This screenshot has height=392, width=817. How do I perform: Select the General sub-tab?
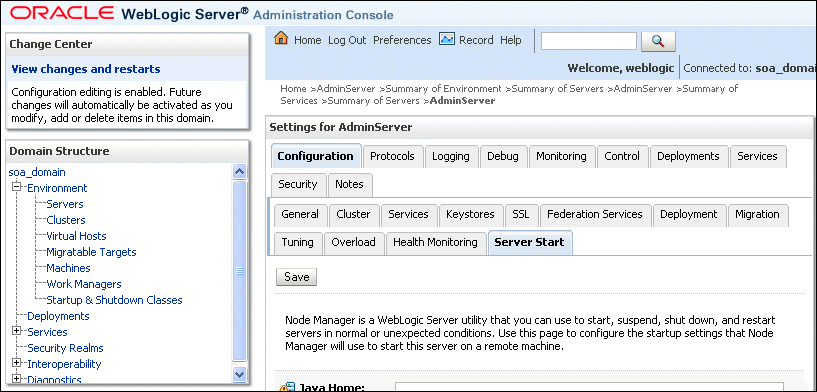click(300, 214)
